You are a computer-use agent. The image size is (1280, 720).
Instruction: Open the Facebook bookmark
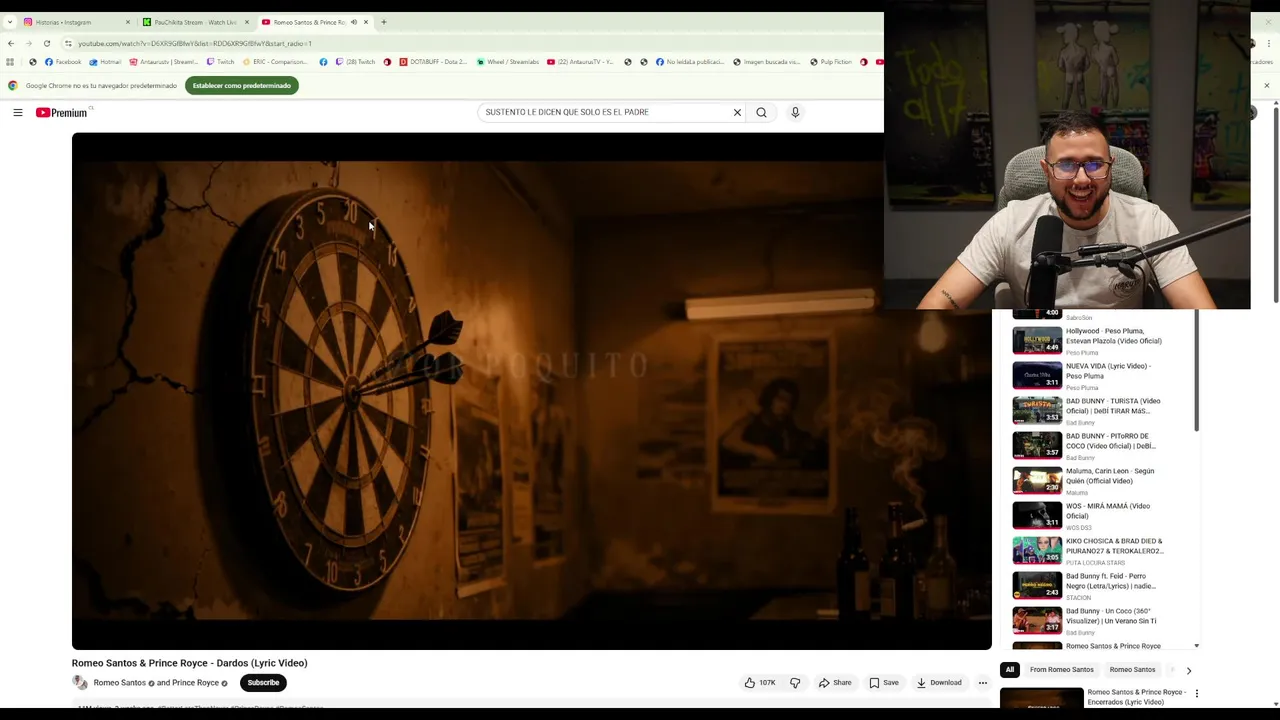click(63, 62)
